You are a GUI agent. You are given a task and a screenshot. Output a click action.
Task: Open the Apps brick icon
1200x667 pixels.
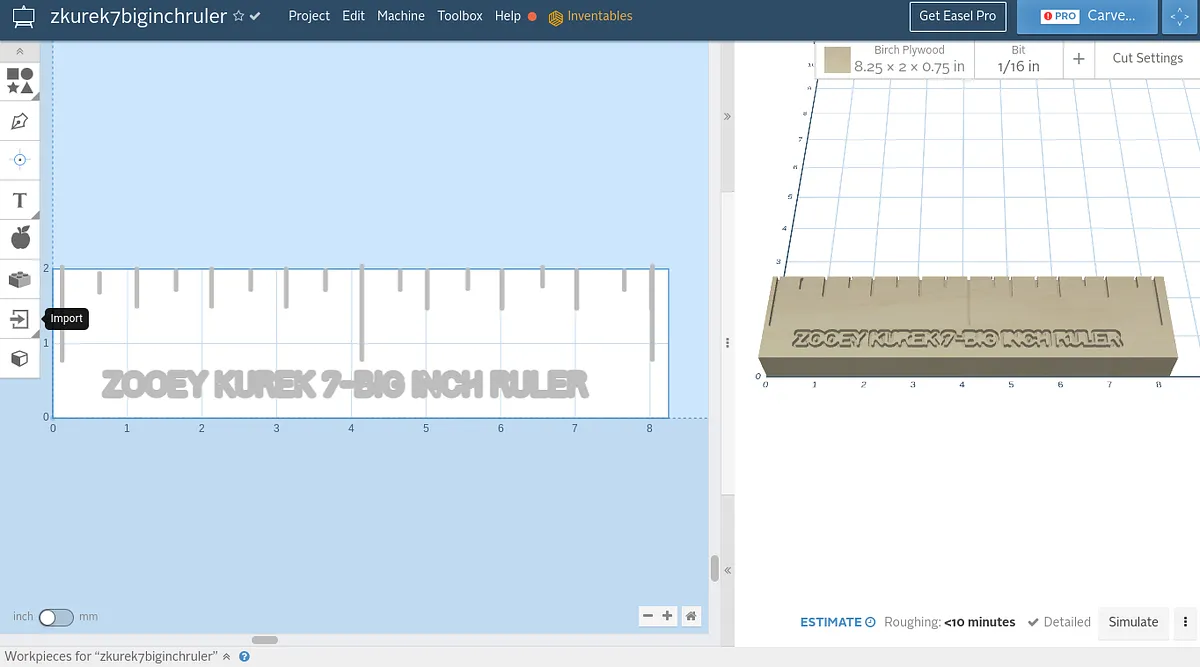click(x=19, y=280)
